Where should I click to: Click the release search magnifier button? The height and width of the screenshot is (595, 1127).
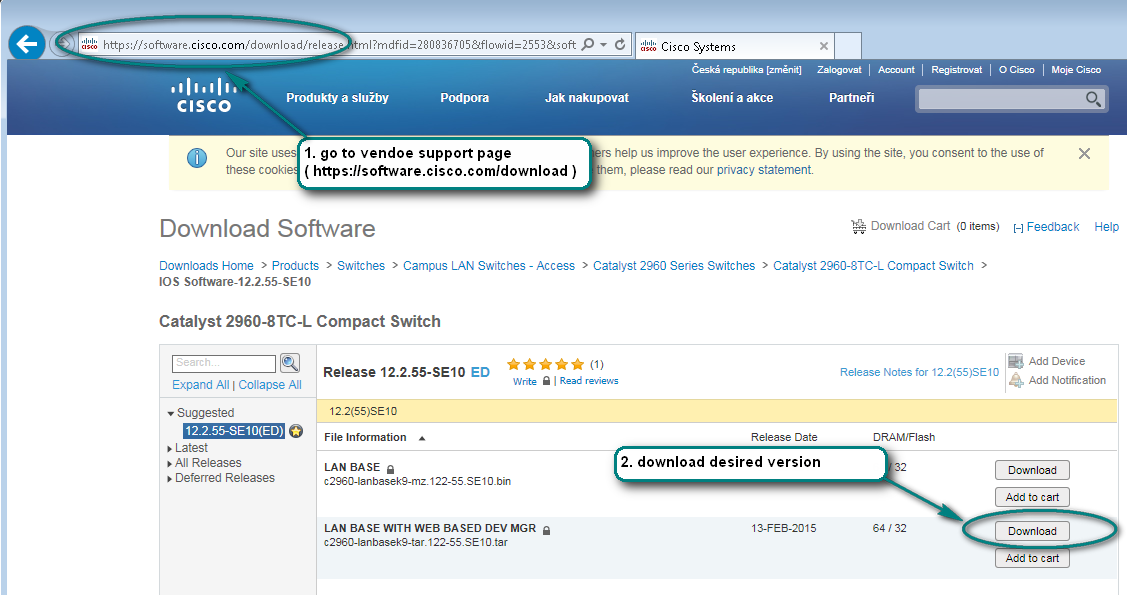[x=290, y=363]
